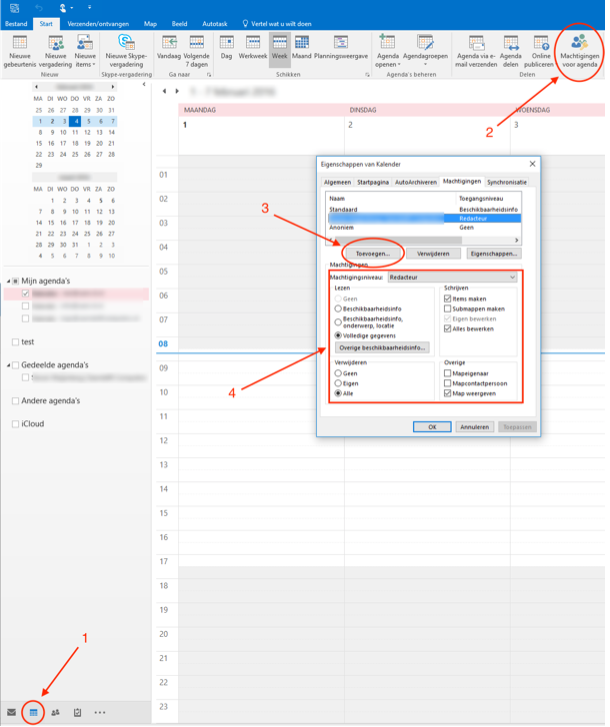The width and height of the screenshot is (610, 727).
Task: Switch calendar to Maand view
Action: point(302,50)
